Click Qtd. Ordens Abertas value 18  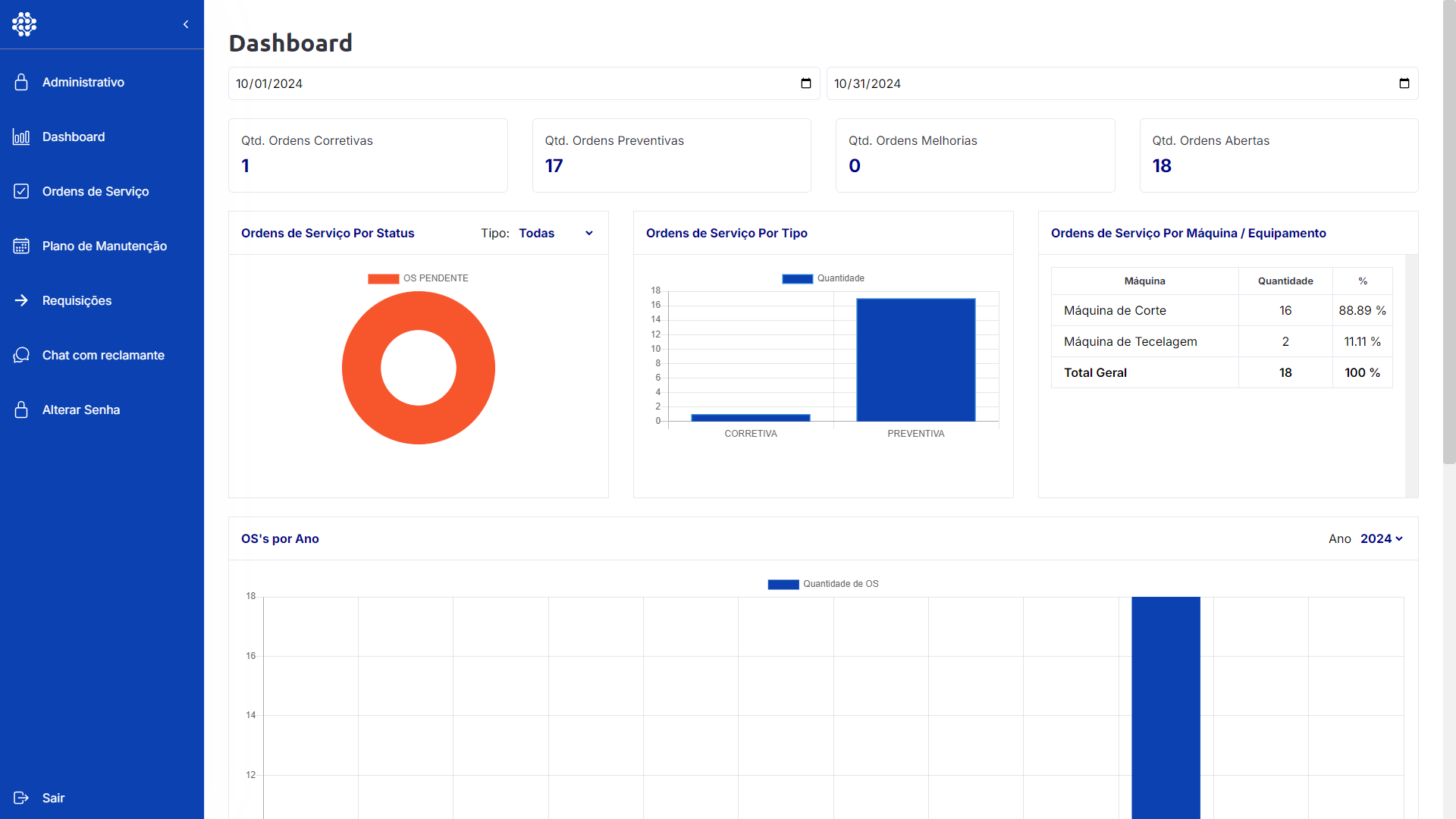click(1162, 166)
